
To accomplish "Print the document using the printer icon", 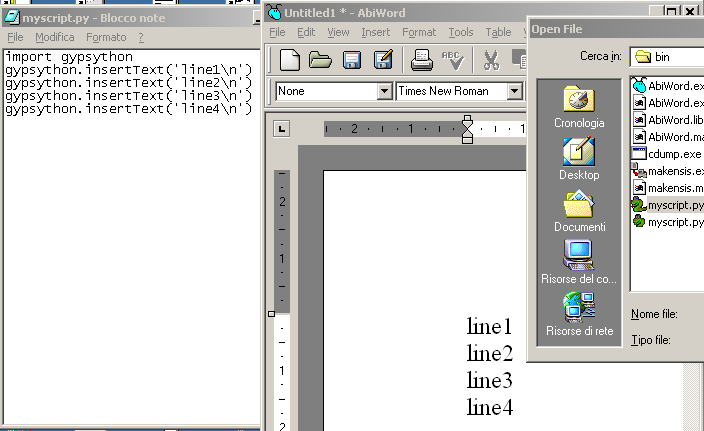I will coord(422,60).
